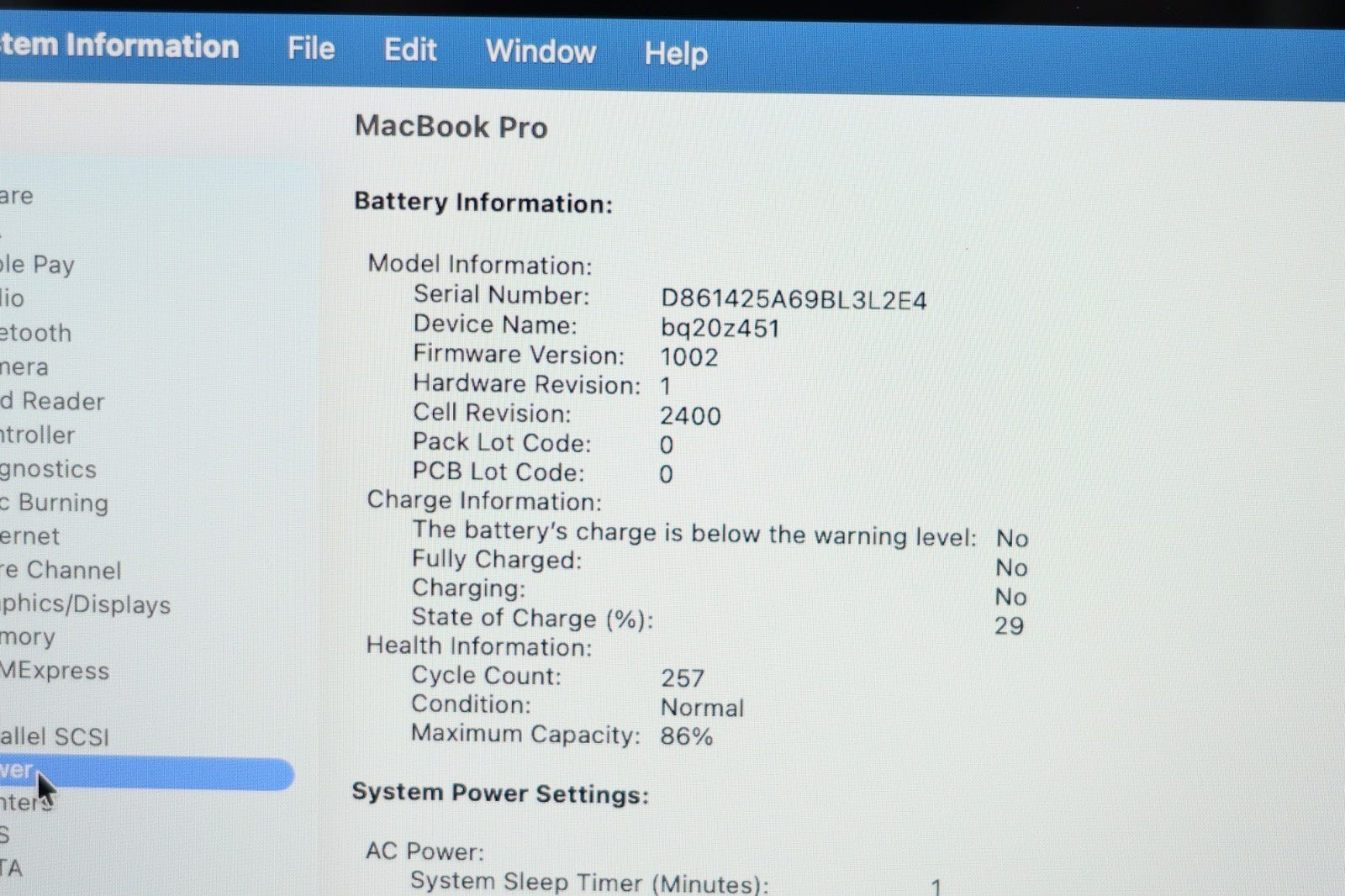The width and height of the screenshot is (1345, 896).
Task: Select Disc Burning in the sidebar
Action: (x=55, y=503)
